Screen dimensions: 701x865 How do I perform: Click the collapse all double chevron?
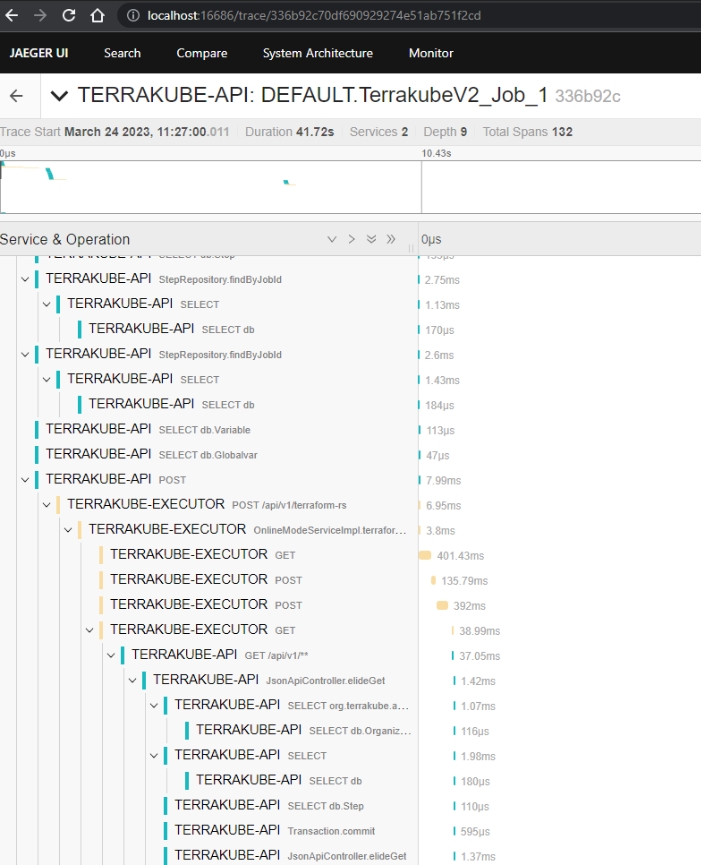click(391, 240)
